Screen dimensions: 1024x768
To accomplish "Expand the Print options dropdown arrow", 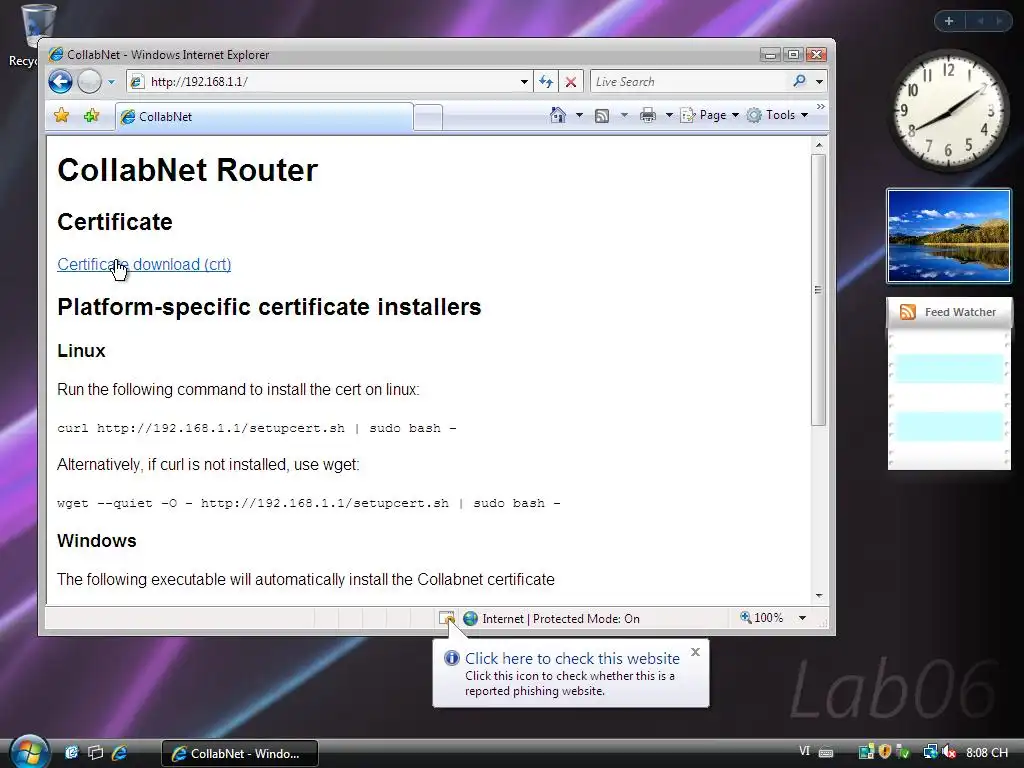I will coord(669,115).
